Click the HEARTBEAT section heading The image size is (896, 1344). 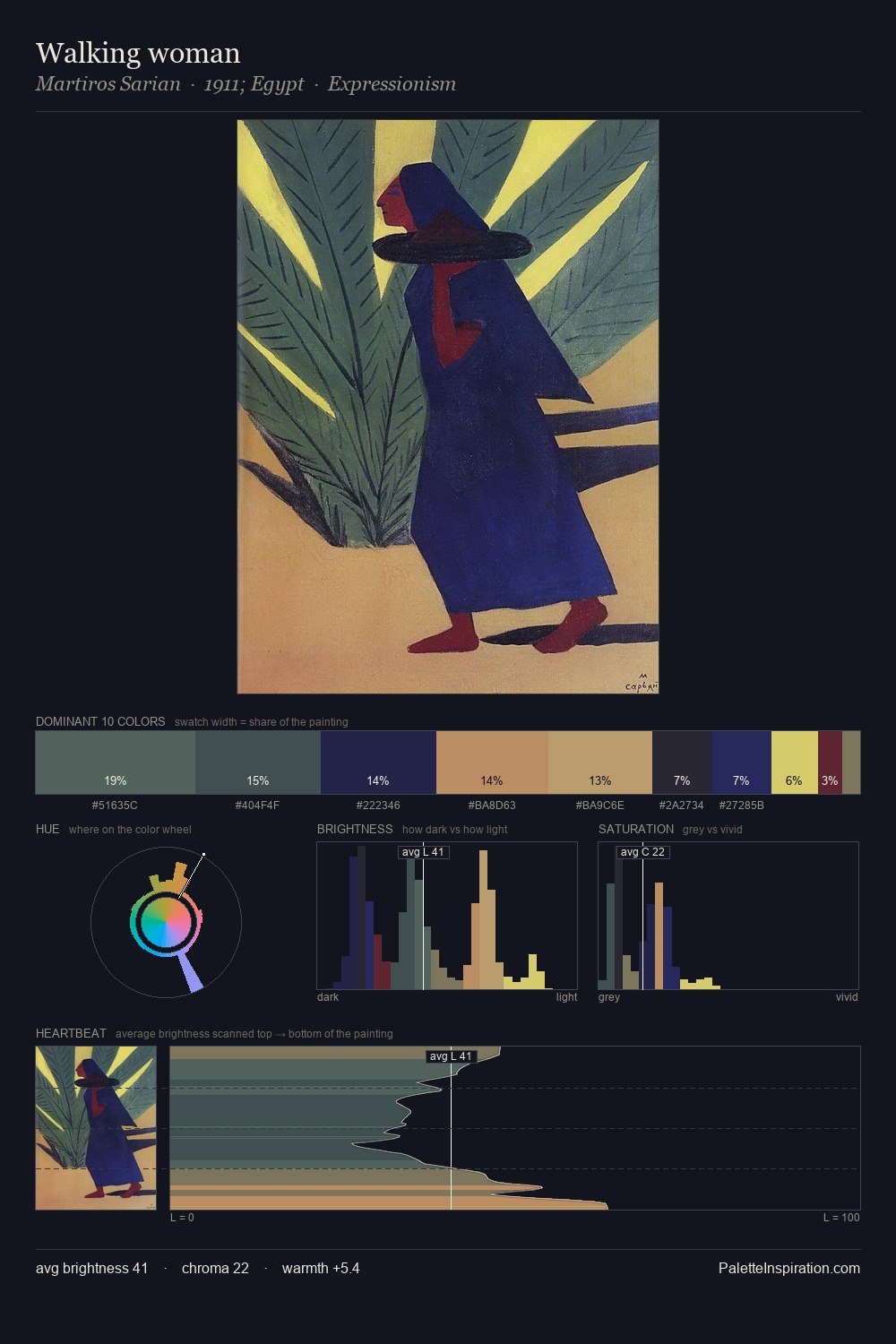click(x=71, y=1033)
